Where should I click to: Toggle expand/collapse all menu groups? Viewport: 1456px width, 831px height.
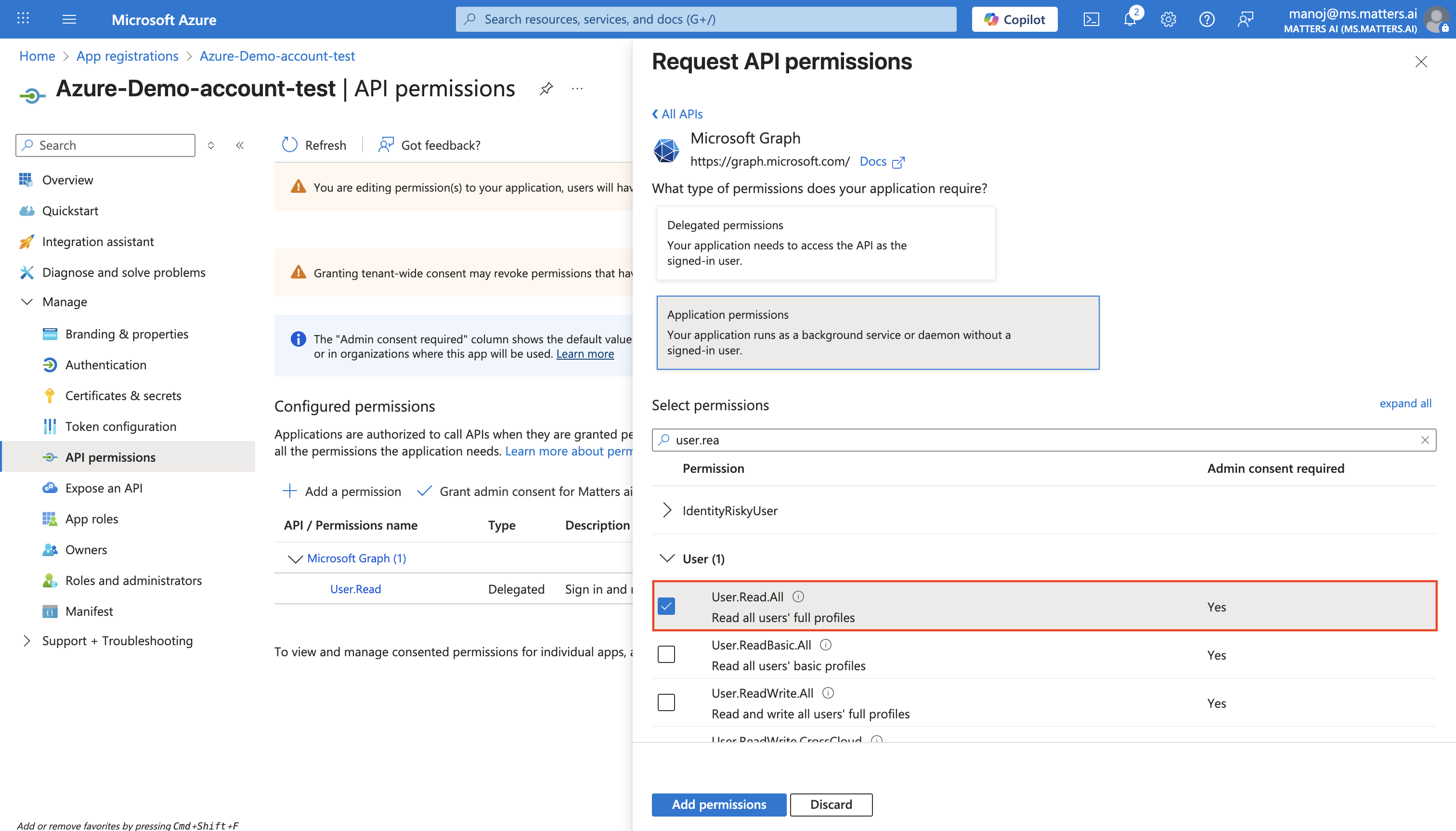210,145
